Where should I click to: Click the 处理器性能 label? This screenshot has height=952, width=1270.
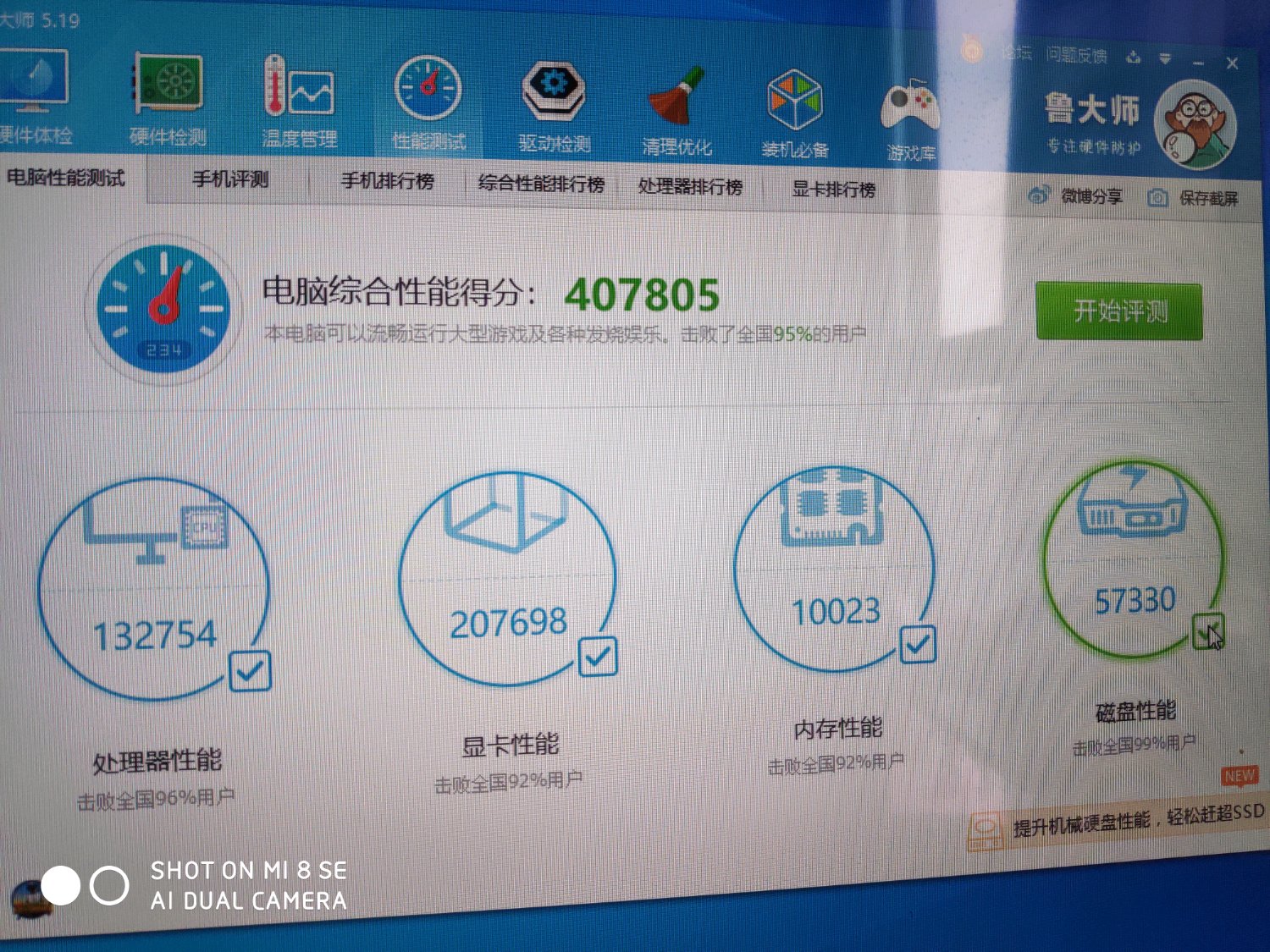(157, 761)
